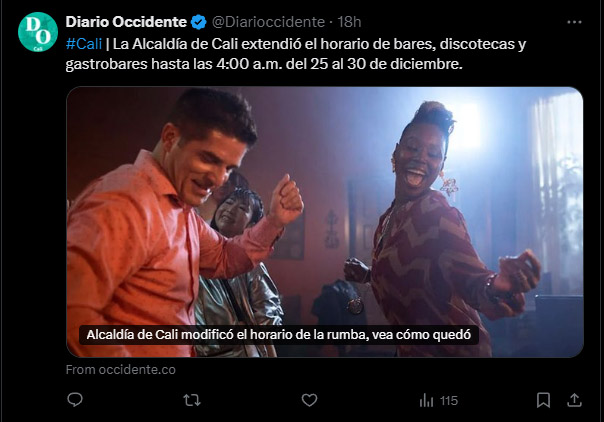View analytics bar chart icon showing 115
This screenshot has width=604, height=422.
coord(426,400)
